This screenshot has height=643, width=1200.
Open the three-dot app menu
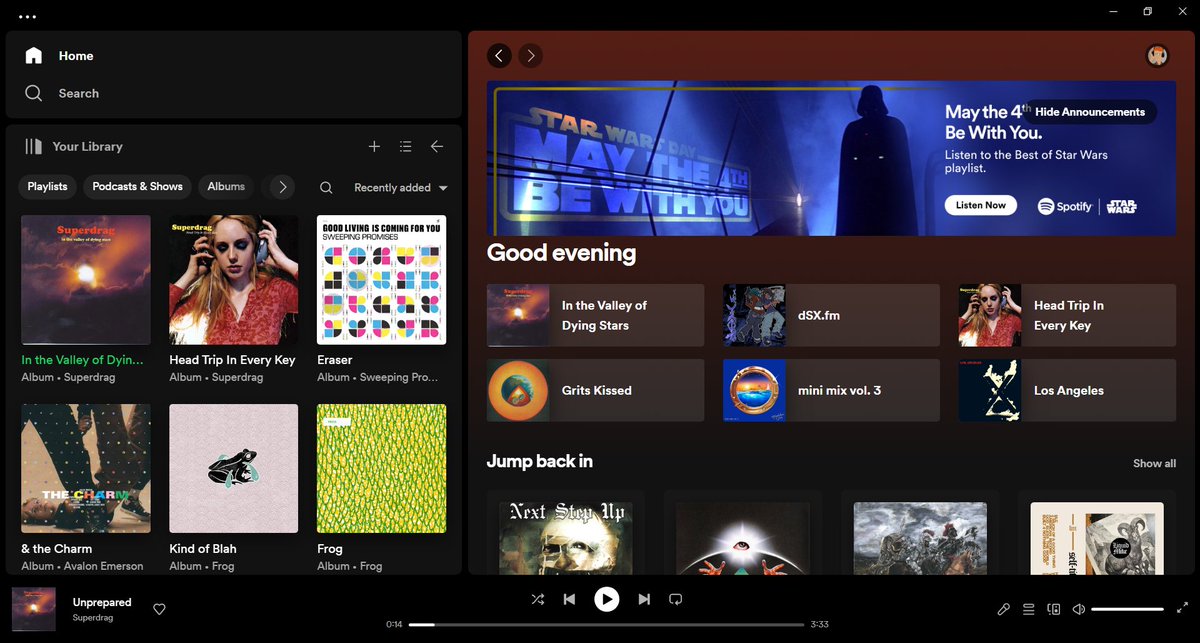pos(27,17)
